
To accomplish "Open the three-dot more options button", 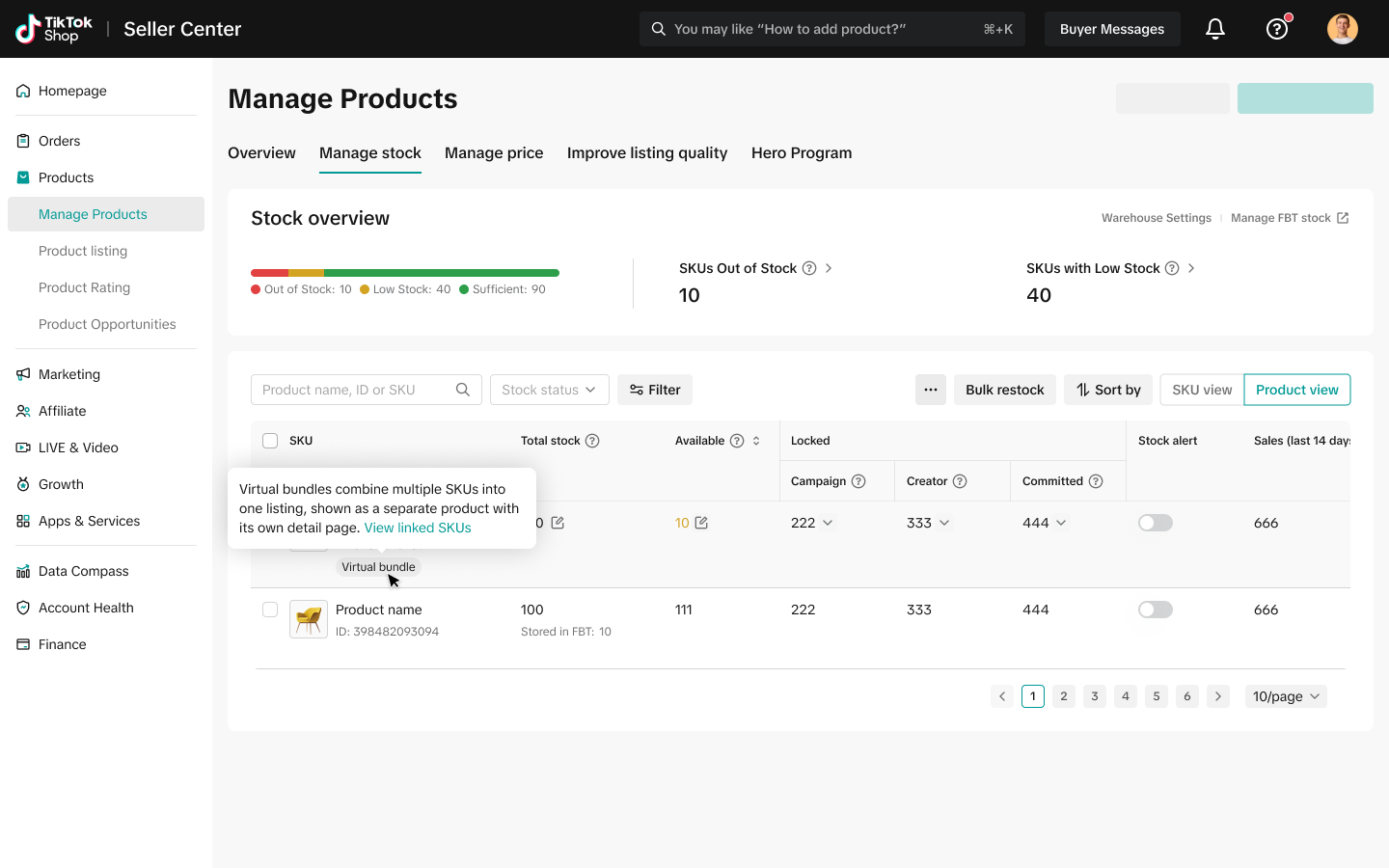I will (x=930, y=390).
